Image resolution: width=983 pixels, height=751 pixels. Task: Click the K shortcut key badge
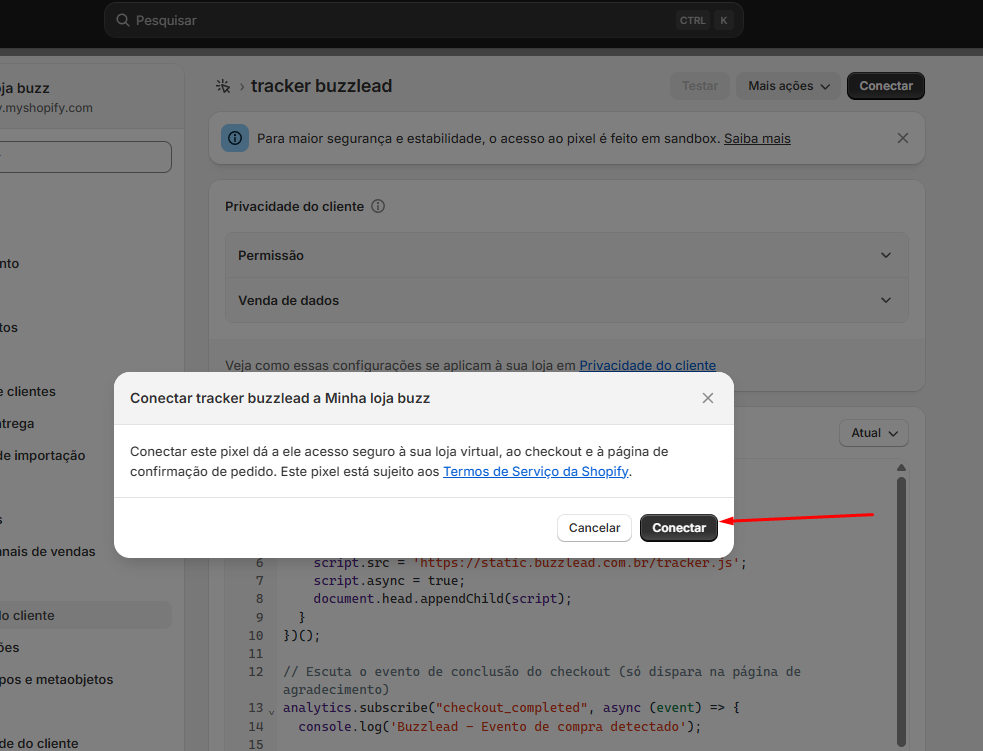(723, 20)
